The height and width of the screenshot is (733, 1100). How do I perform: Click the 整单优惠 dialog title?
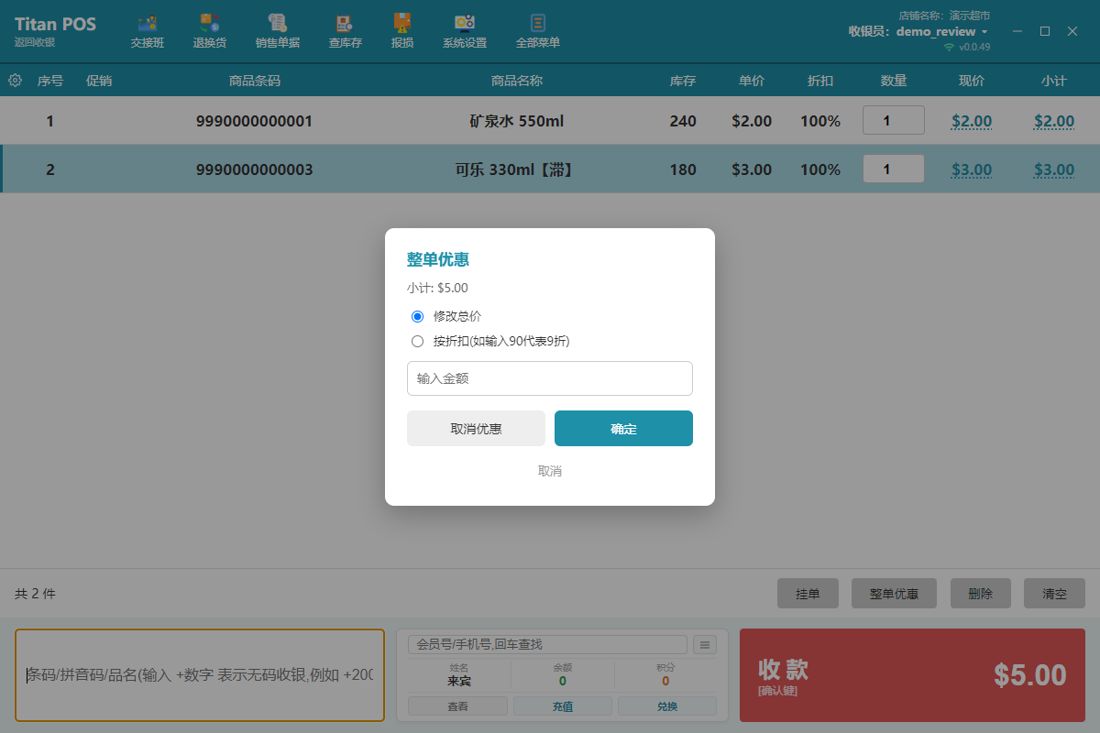pos(438,260)
